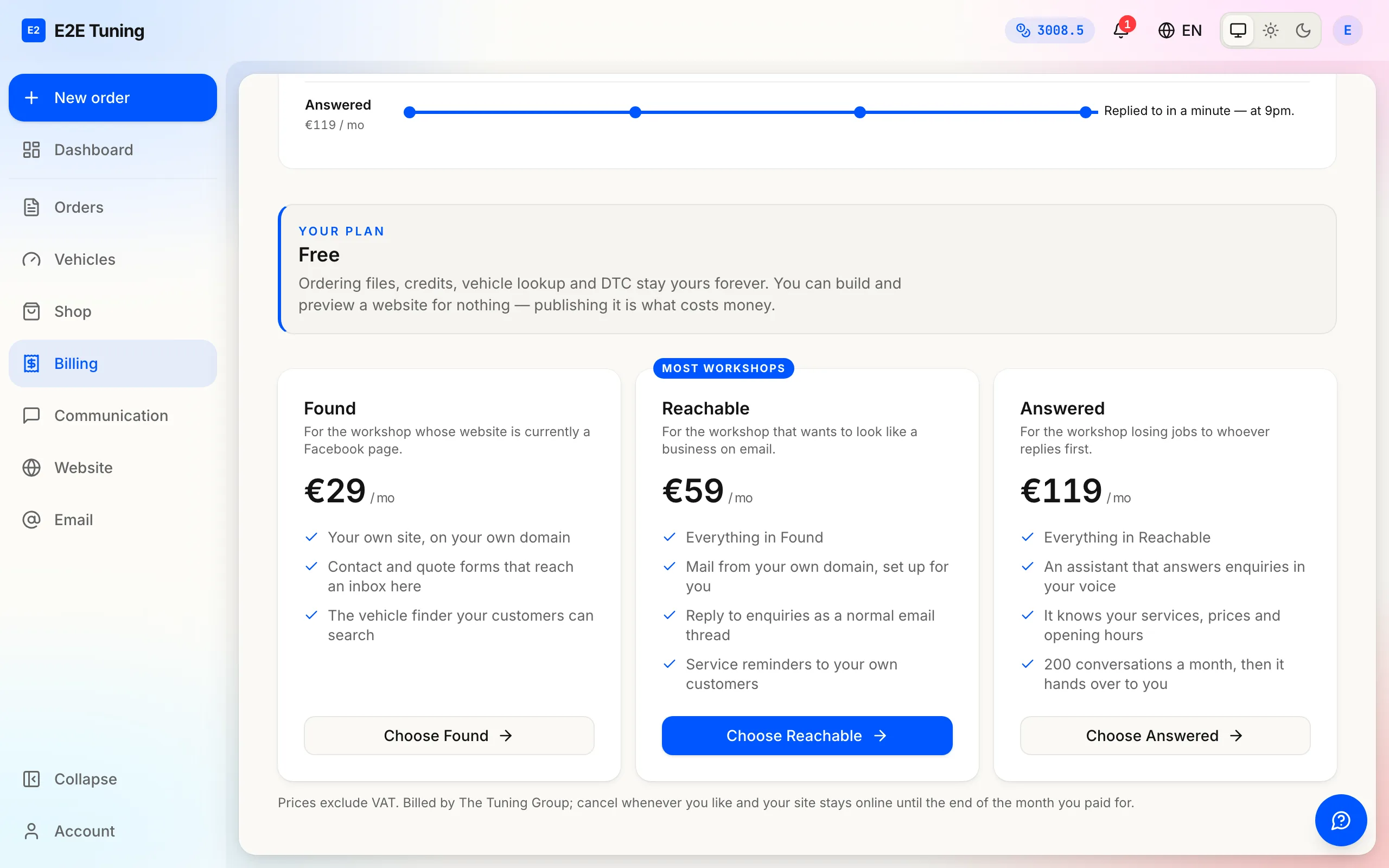Click 'Everything in Reachable' feature
Image resolution: width=1389 pixels, height=868 pixels.
1127,537
